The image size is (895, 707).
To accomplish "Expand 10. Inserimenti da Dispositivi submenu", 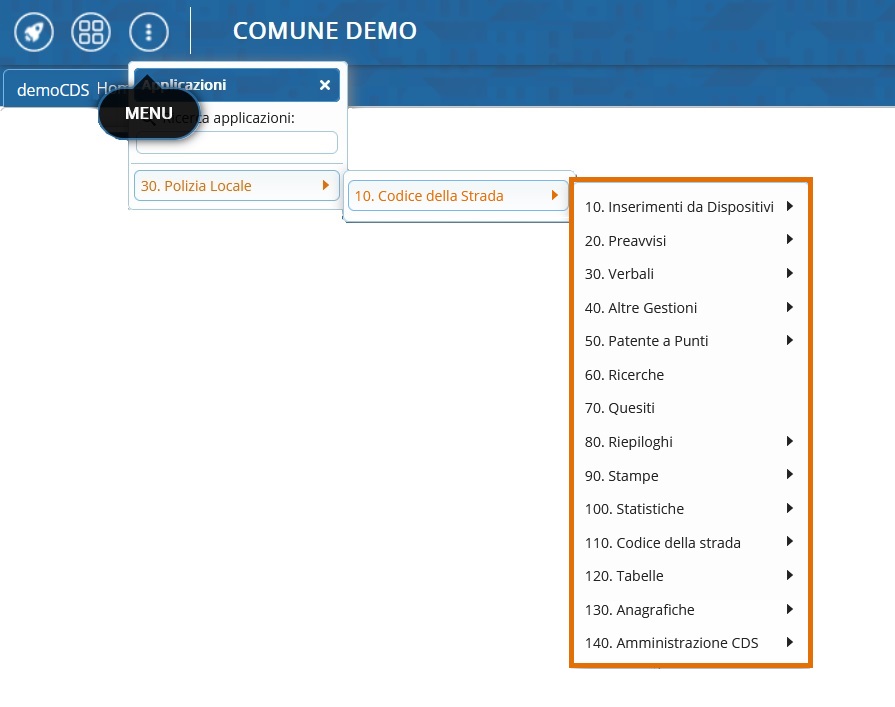I will (x=680, y=207).
